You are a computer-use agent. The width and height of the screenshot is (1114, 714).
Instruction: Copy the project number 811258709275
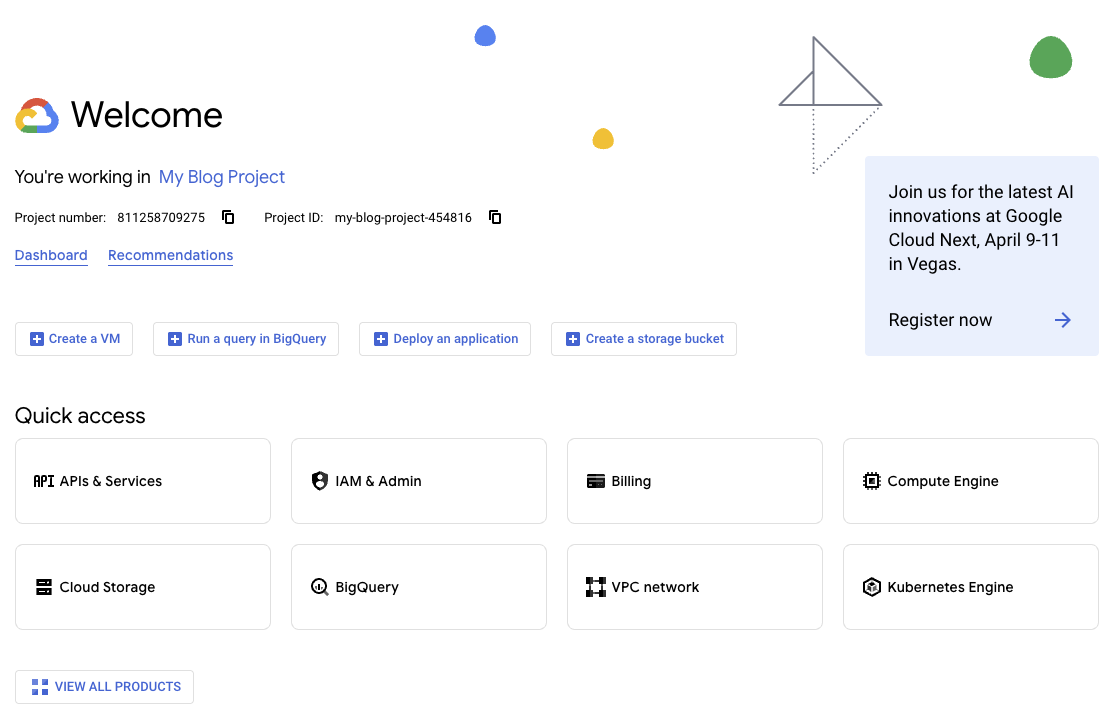(x=228, y=217)
